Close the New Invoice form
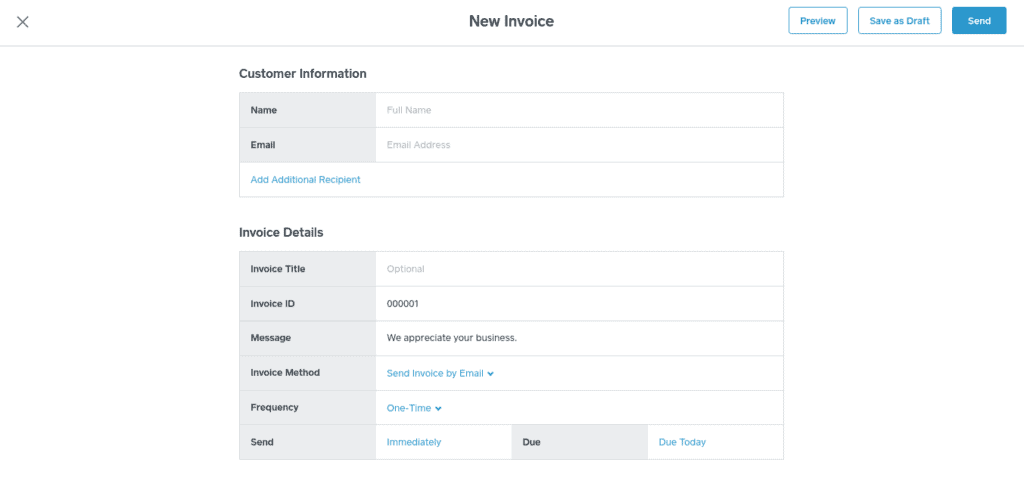The image size is (1024, 484). 23,22
